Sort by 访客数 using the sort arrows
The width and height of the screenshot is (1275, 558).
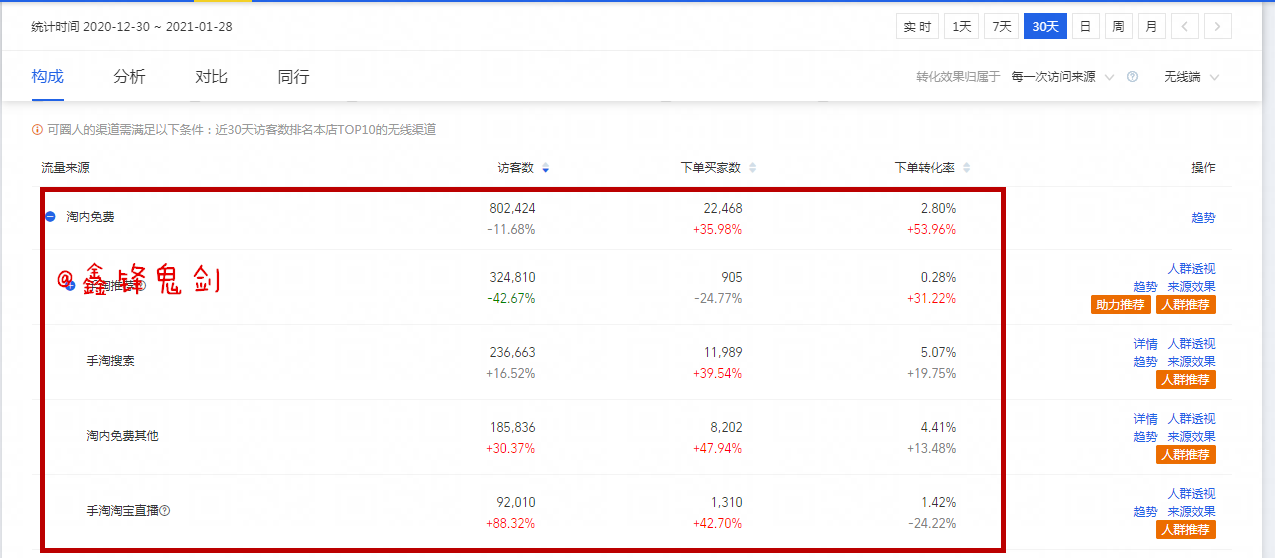(x=545, y=168)
